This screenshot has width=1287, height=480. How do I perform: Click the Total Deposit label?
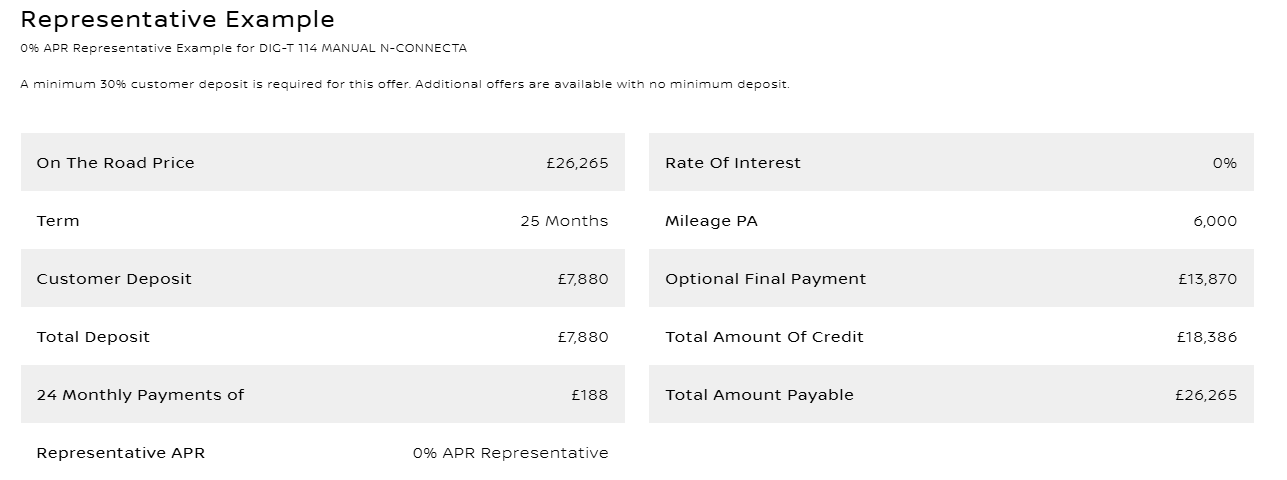coord(93,337)
